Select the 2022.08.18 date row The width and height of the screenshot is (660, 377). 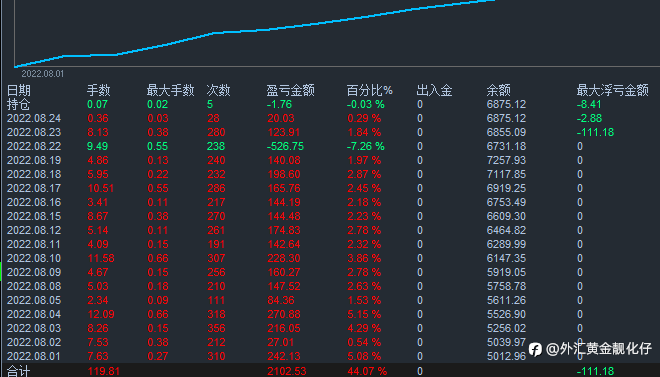click(34, 174)
